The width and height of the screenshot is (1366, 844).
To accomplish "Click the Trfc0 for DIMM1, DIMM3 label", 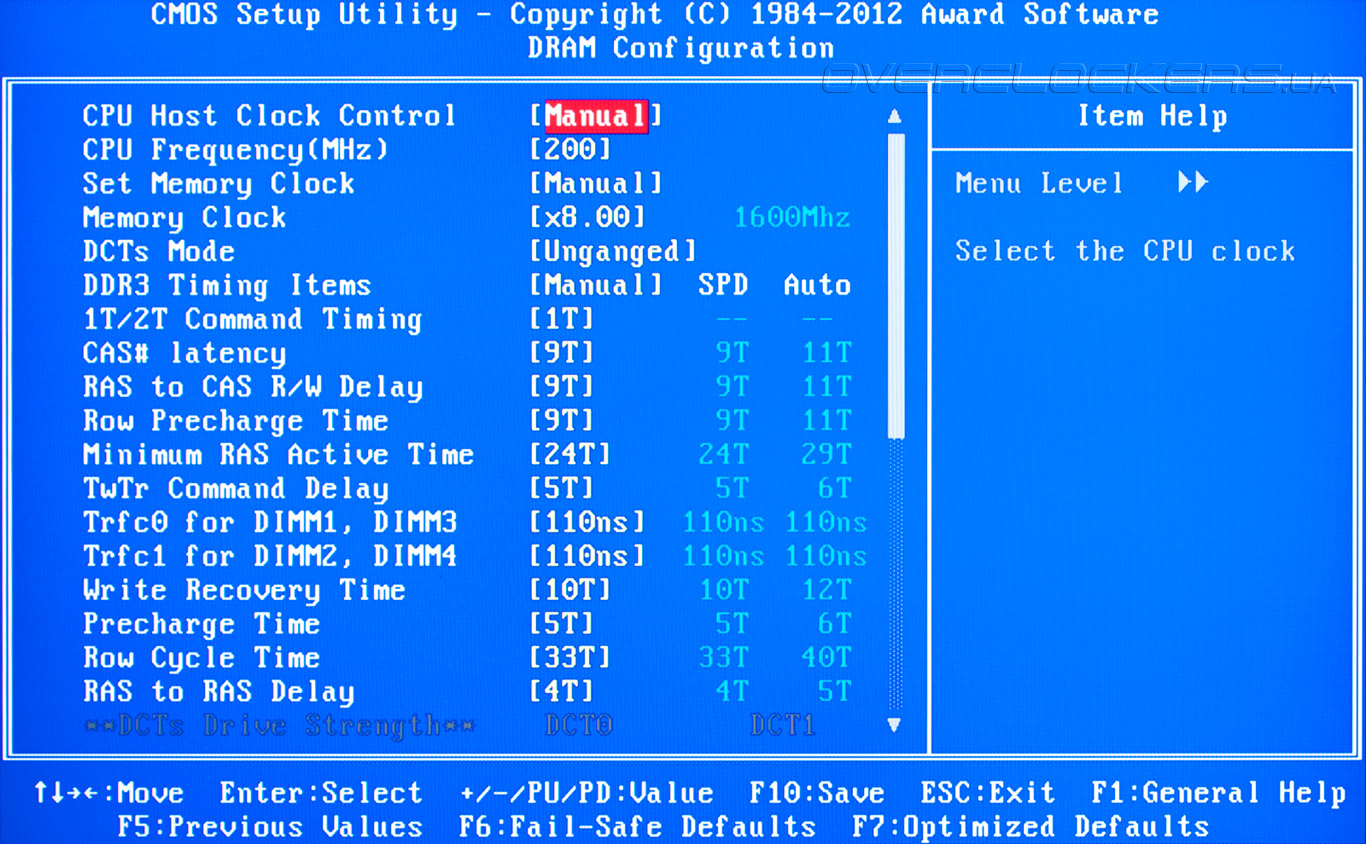I will click(270, 524).
